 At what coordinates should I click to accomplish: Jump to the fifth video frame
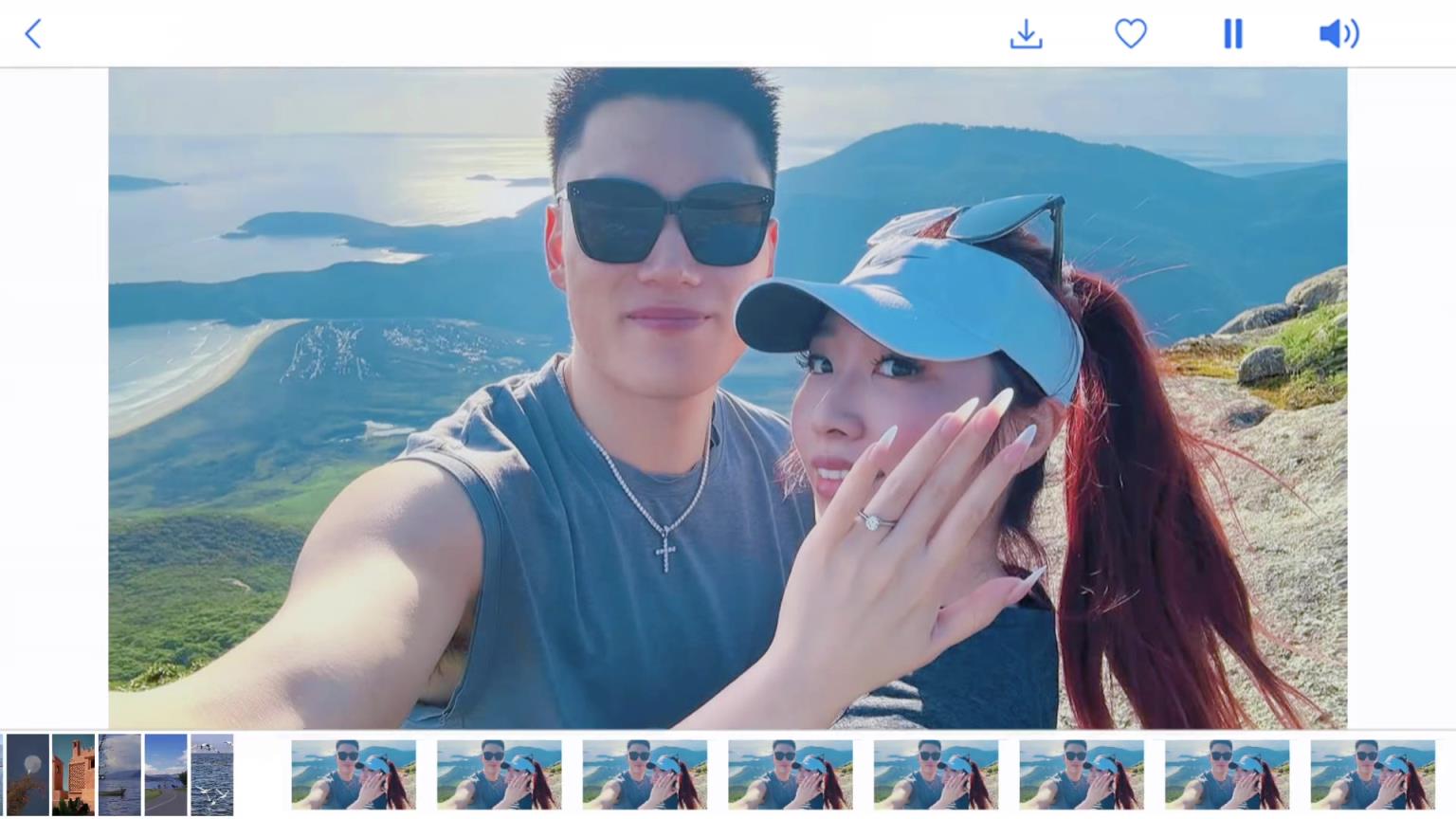[x=936, y=774]
